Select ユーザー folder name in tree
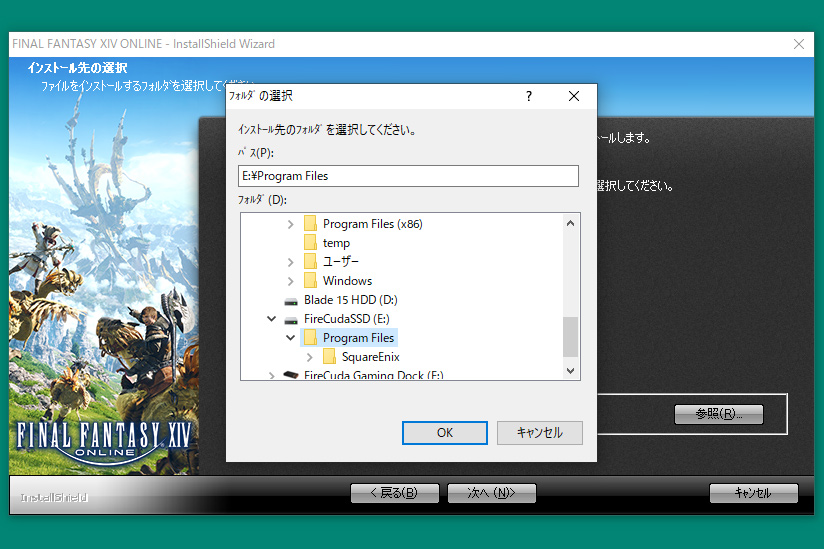The width and height of the screenshot is (824, 549). point(341,262)
